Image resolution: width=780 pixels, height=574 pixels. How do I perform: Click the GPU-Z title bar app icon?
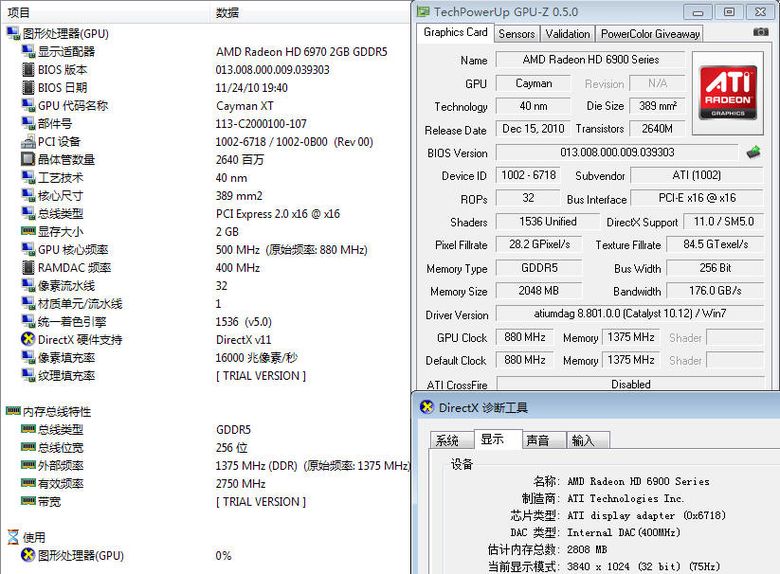(x=423, y=11)
